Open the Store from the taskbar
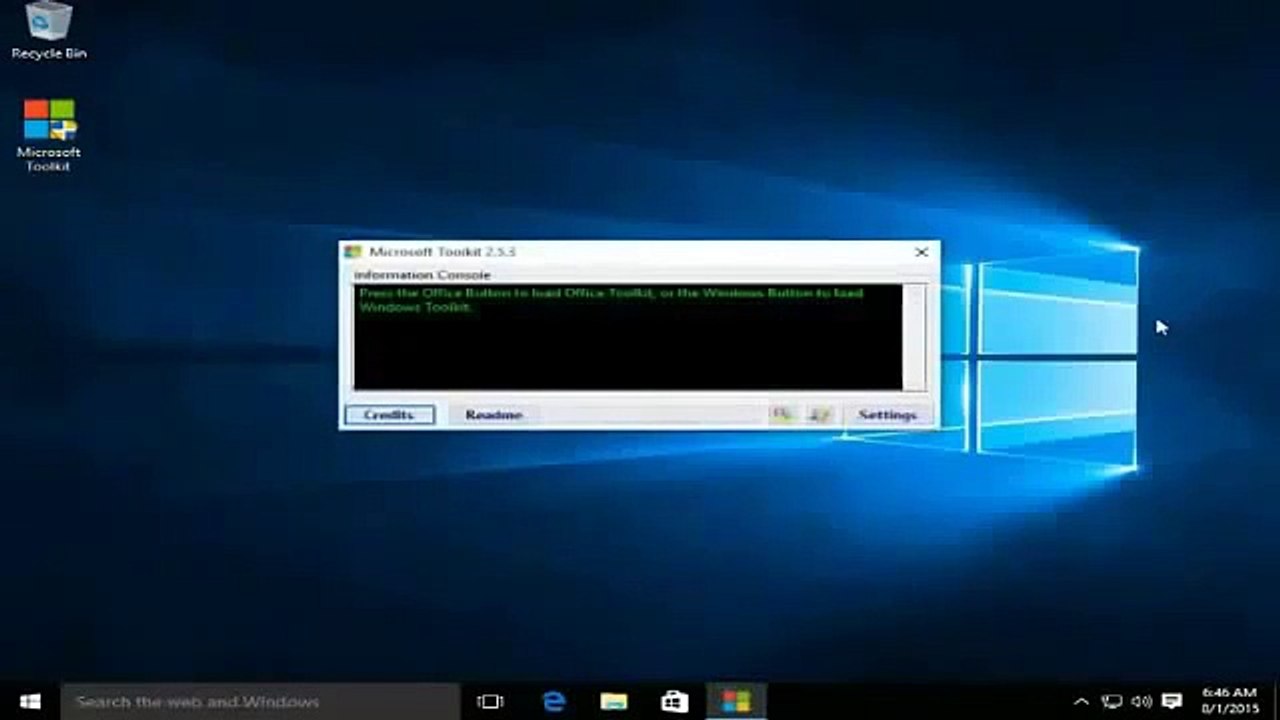Image resolution: width=1280 pixels, height=720 pixels. click(675, 701)
